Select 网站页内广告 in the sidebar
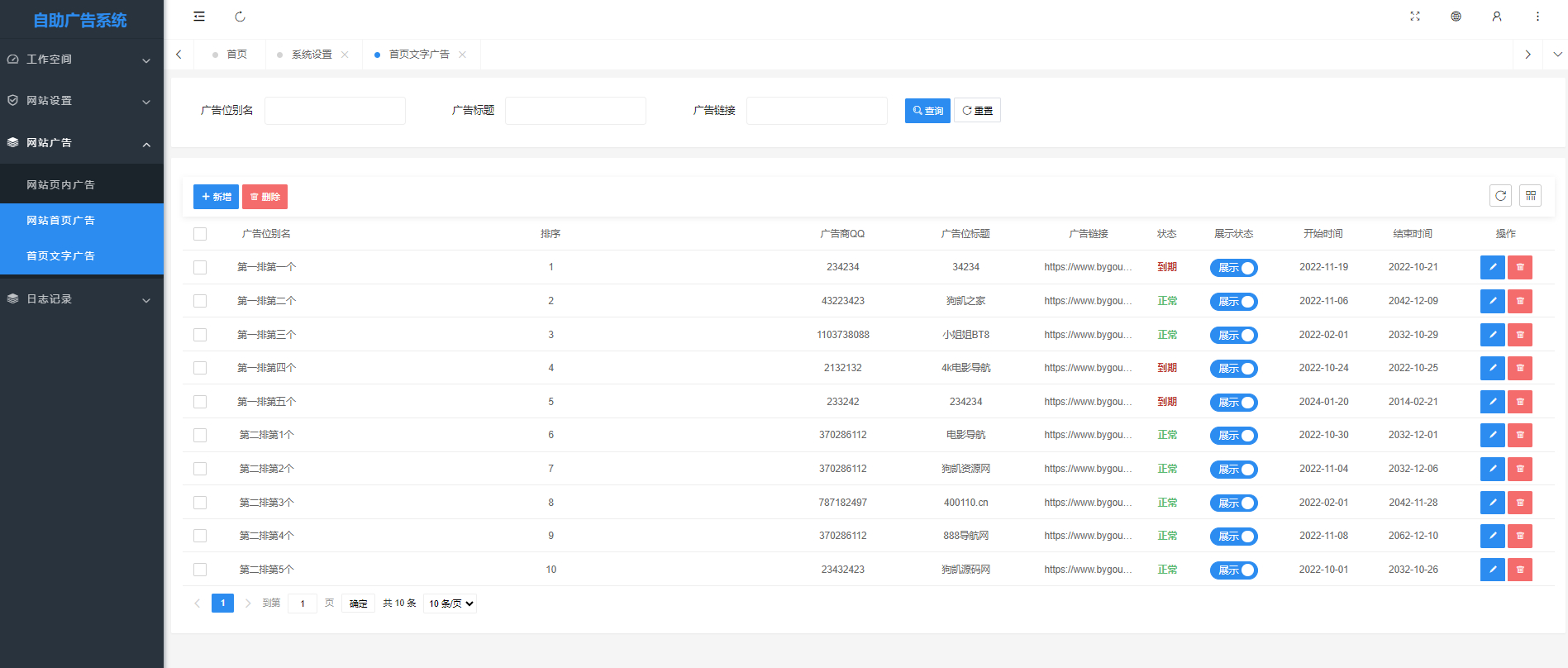 coord(61,185)
